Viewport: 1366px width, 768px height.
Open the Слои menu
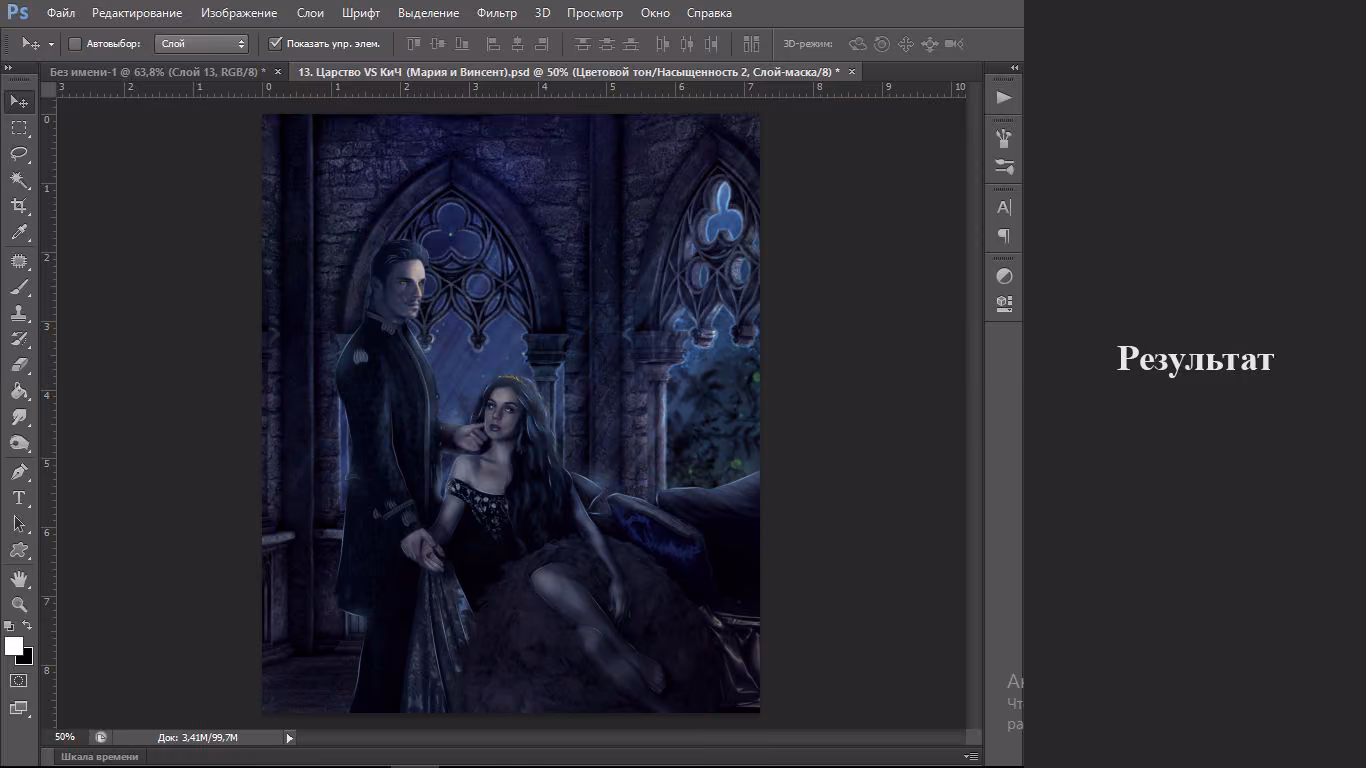click(310, 13)
